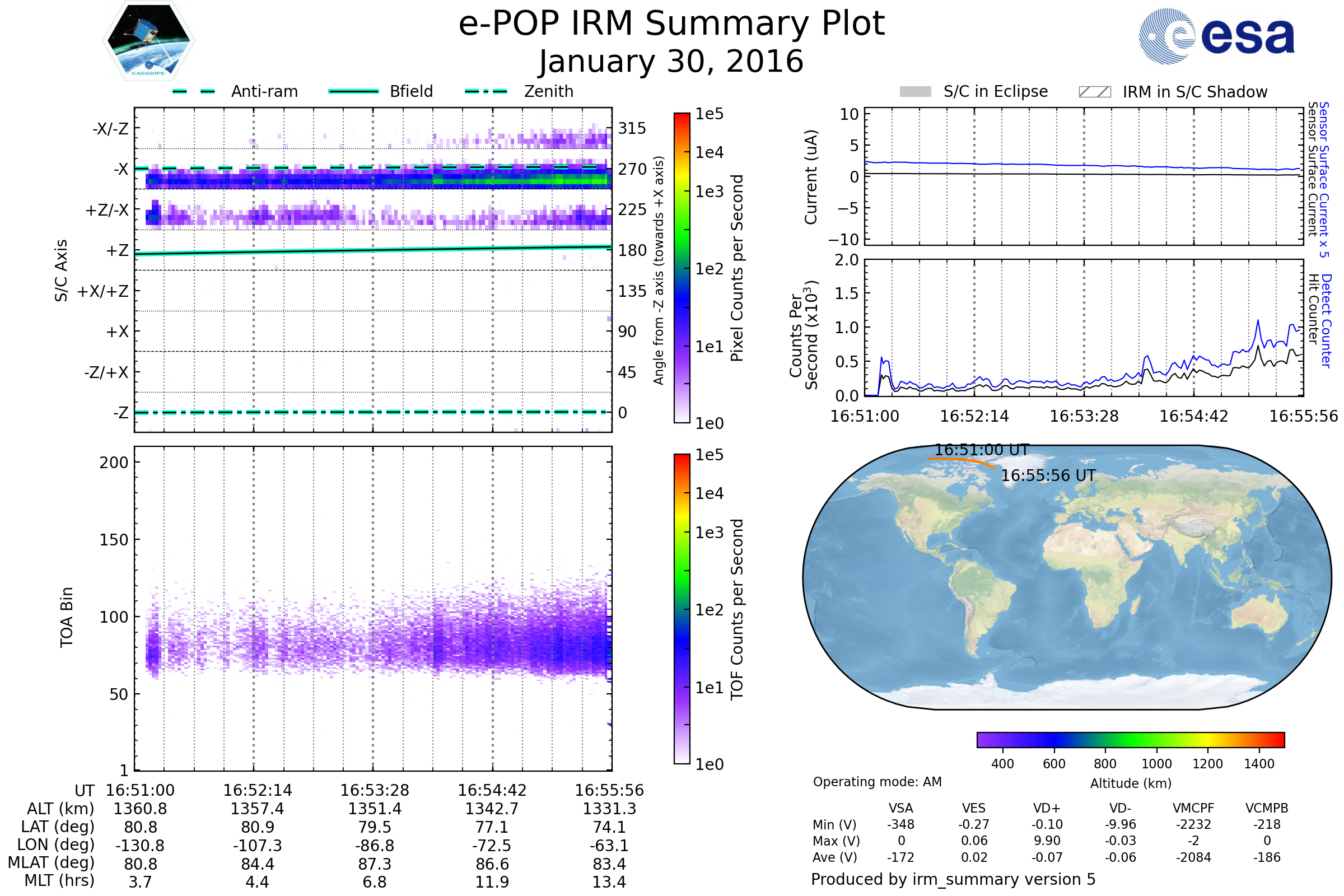This screenshot has height=896, width=1344.
Task: Click the CASSIOPE satellite hexagon logo
Action: tap(148, 41)
